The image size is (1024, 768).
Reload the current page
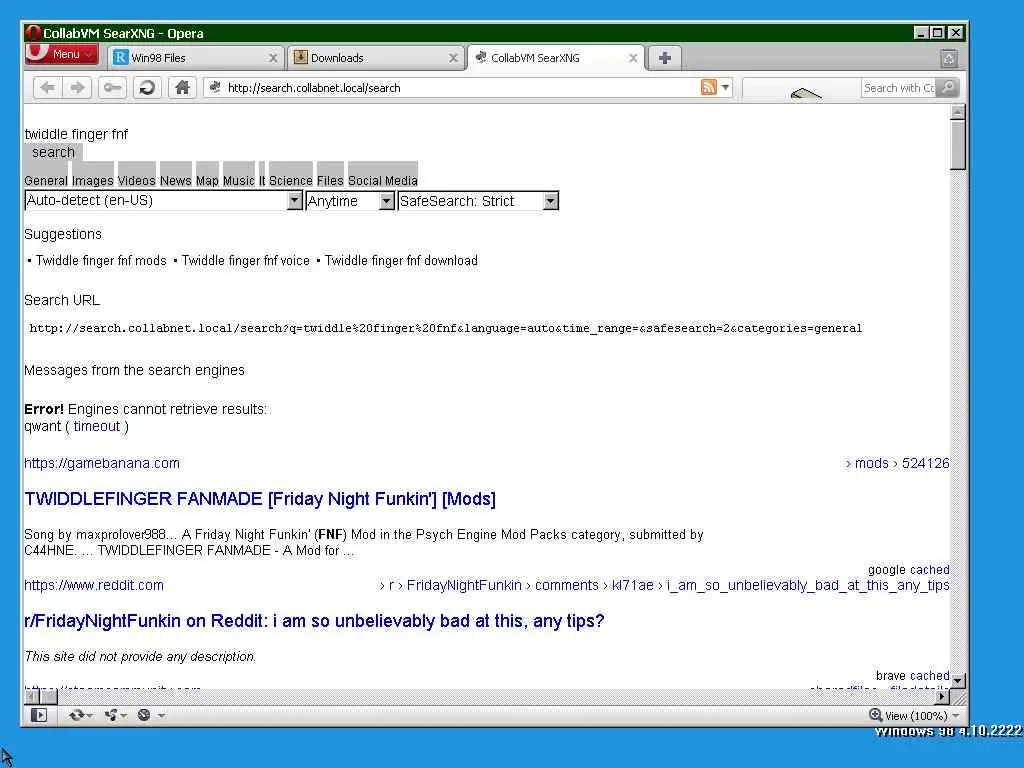[x=148, y=88]
